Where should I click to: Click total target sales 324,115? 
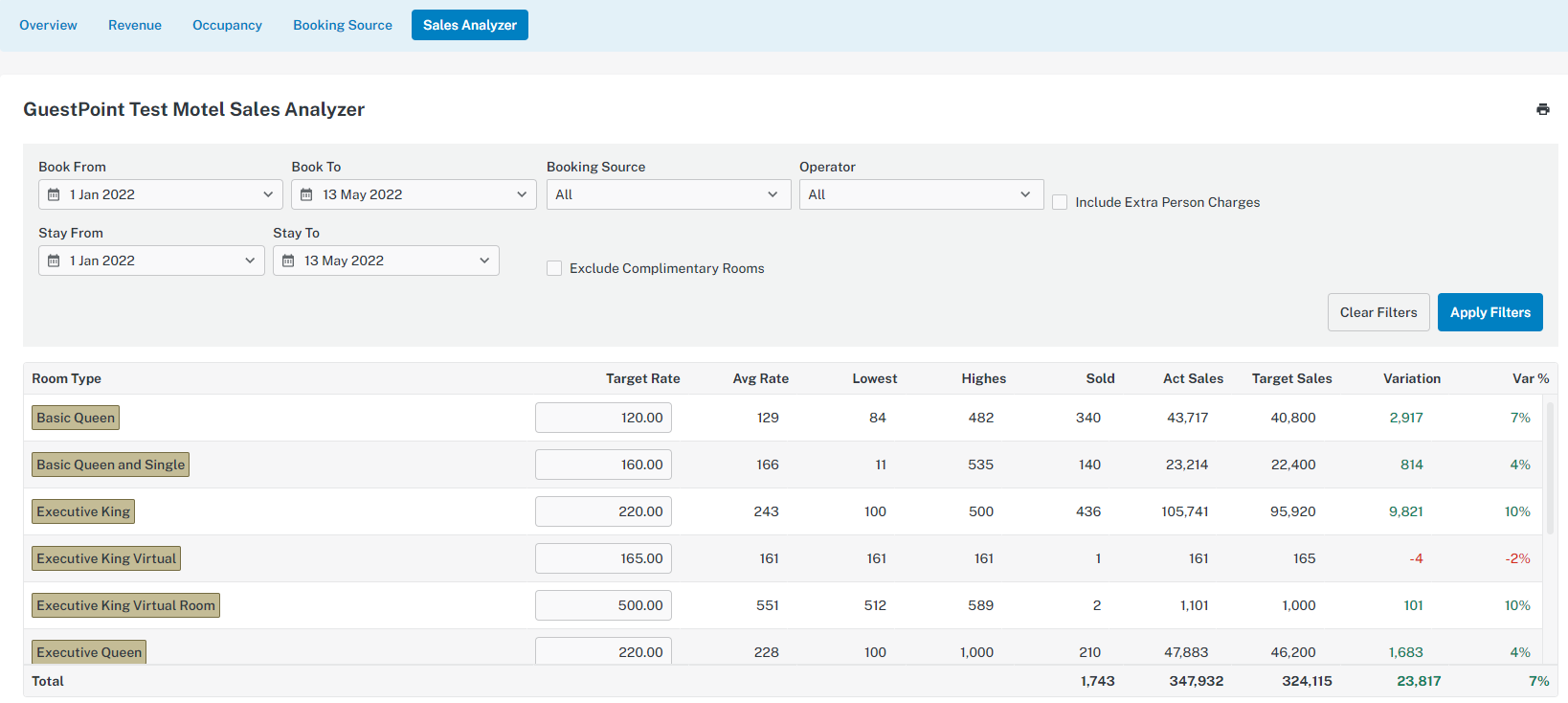point(1307,681)
